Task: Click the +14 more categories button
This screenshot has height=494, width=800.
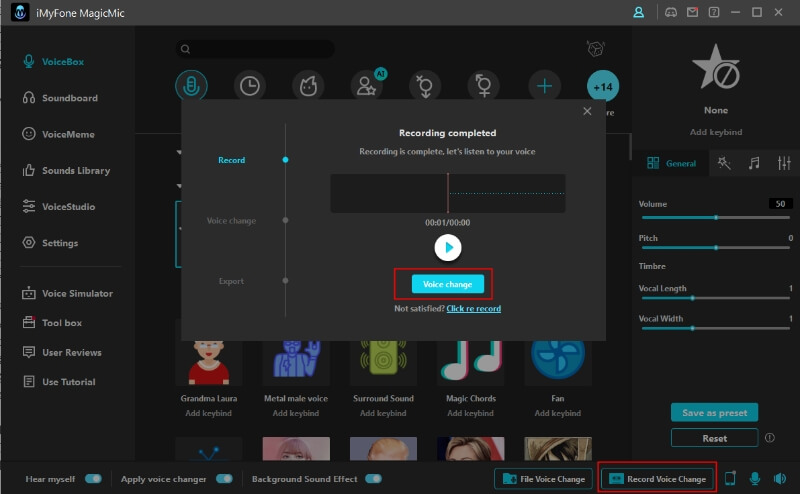Action: [x=603, y=86]
